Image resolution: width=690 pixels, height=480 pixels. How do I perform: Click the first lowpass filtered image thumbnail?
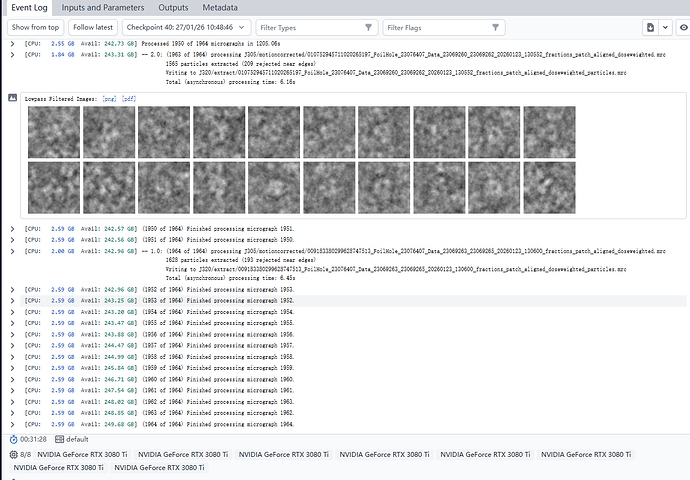click(53, 132)
